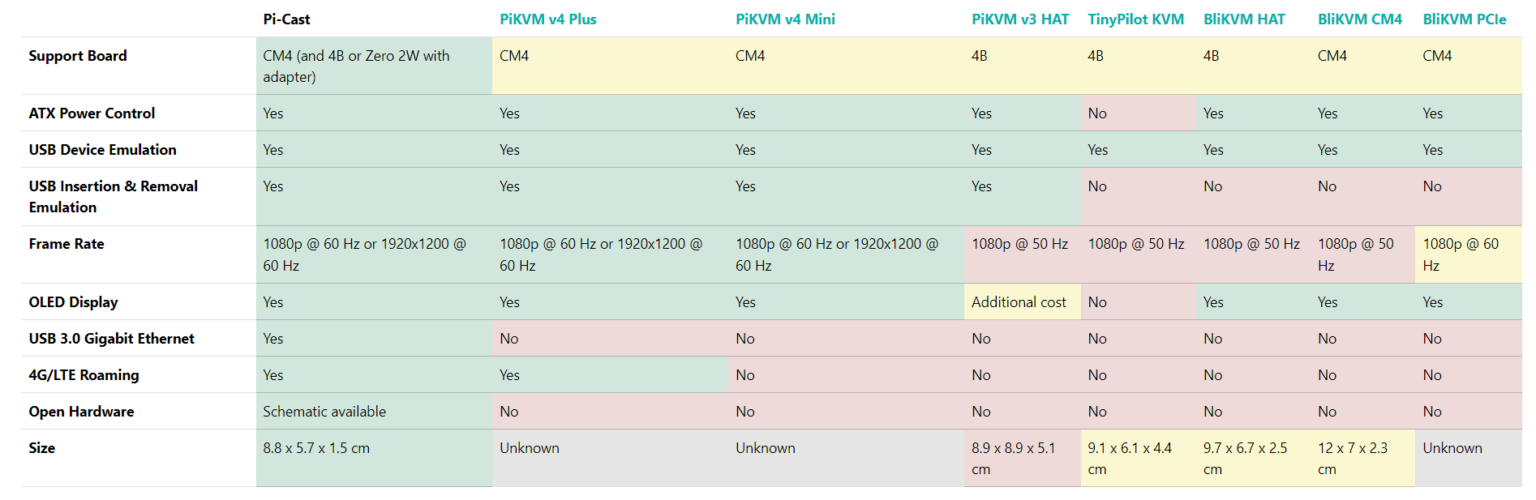The height and width of the screenshot is (500, 1536).
Task: Click the USB 3.0 Gigabit Ethernet row label
Action: [x=111, y=339]
